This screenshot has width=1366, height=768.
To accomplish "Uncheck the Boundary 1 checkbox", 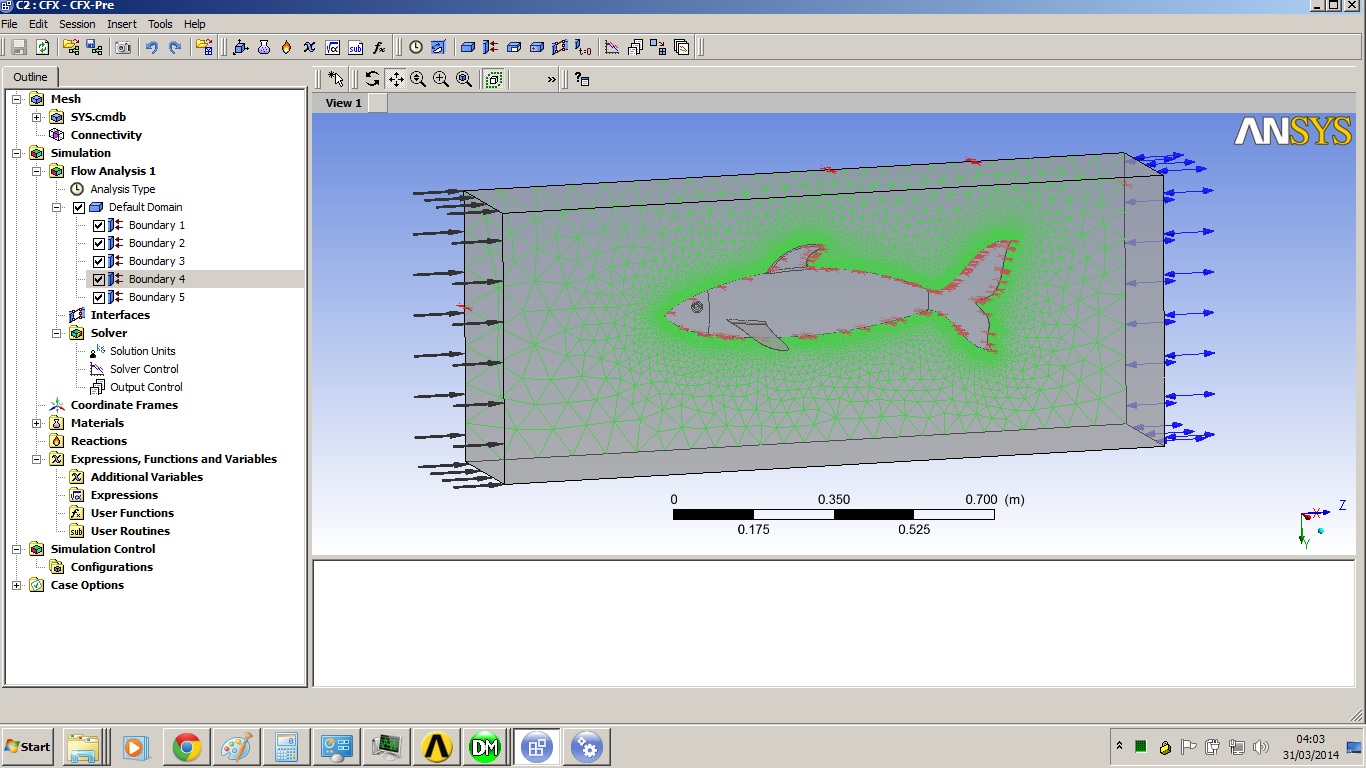I will (99, 225).
